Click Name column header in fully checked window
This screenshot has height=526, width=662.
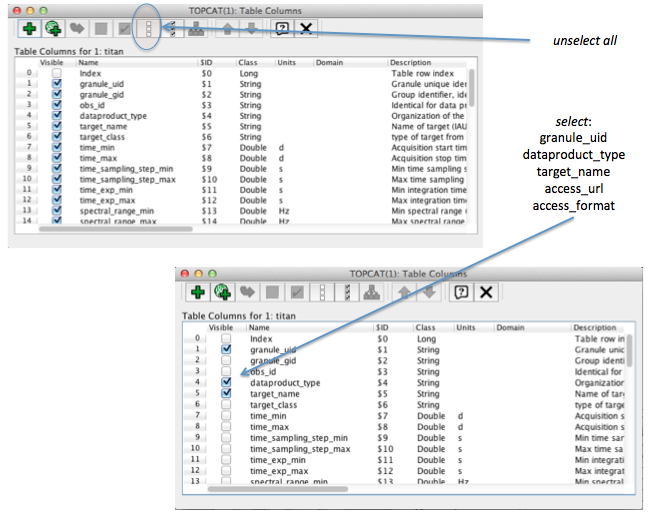[x=88, y=62]
